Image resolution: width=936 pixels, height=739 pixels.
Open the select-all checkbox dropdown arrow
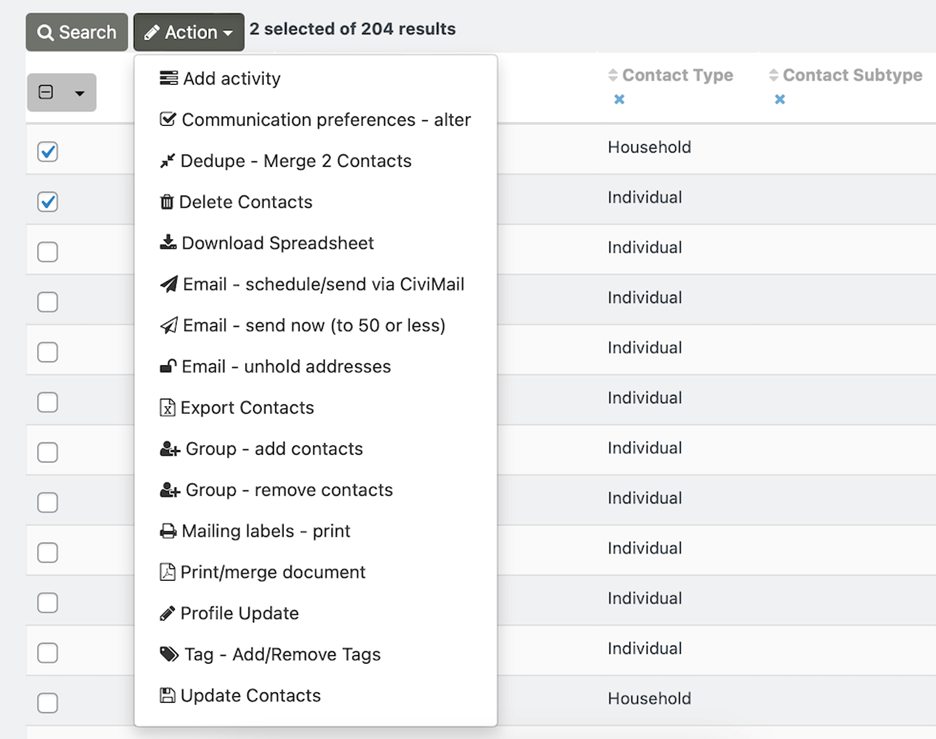pyautogui.click(x=79, y=94)
